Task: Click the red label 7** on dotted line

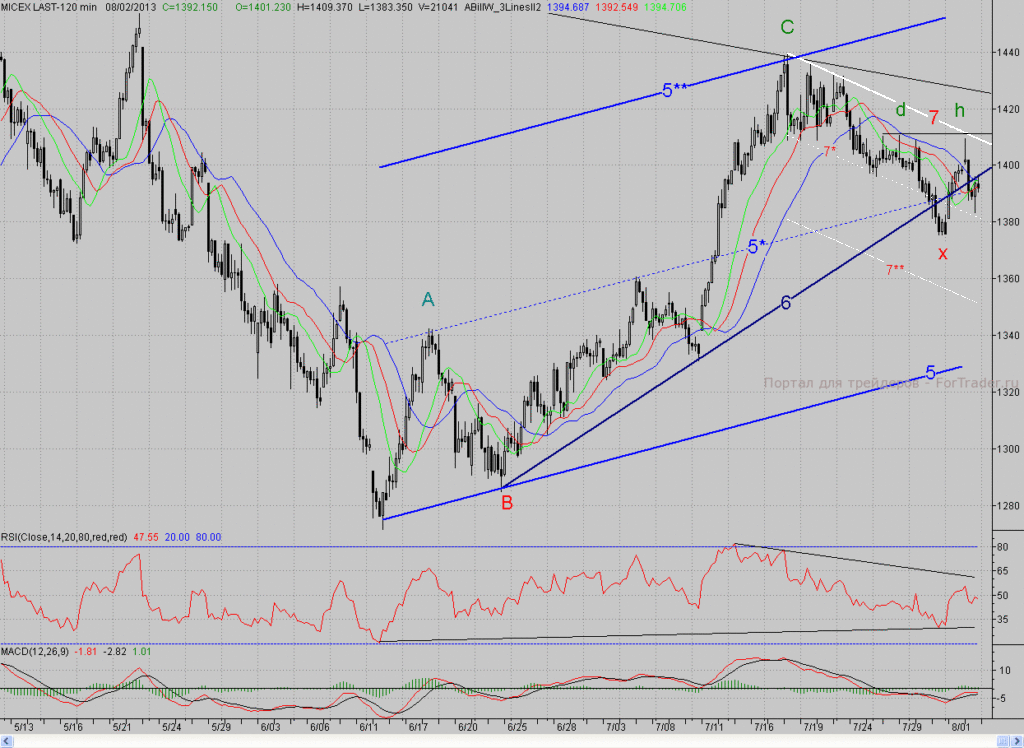Action: [x=895, y=269]
